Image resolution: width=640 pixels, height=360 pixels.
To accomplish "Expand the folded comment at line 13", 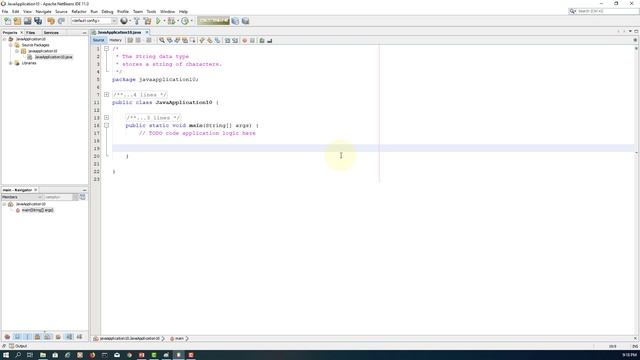I will point(106,118).
